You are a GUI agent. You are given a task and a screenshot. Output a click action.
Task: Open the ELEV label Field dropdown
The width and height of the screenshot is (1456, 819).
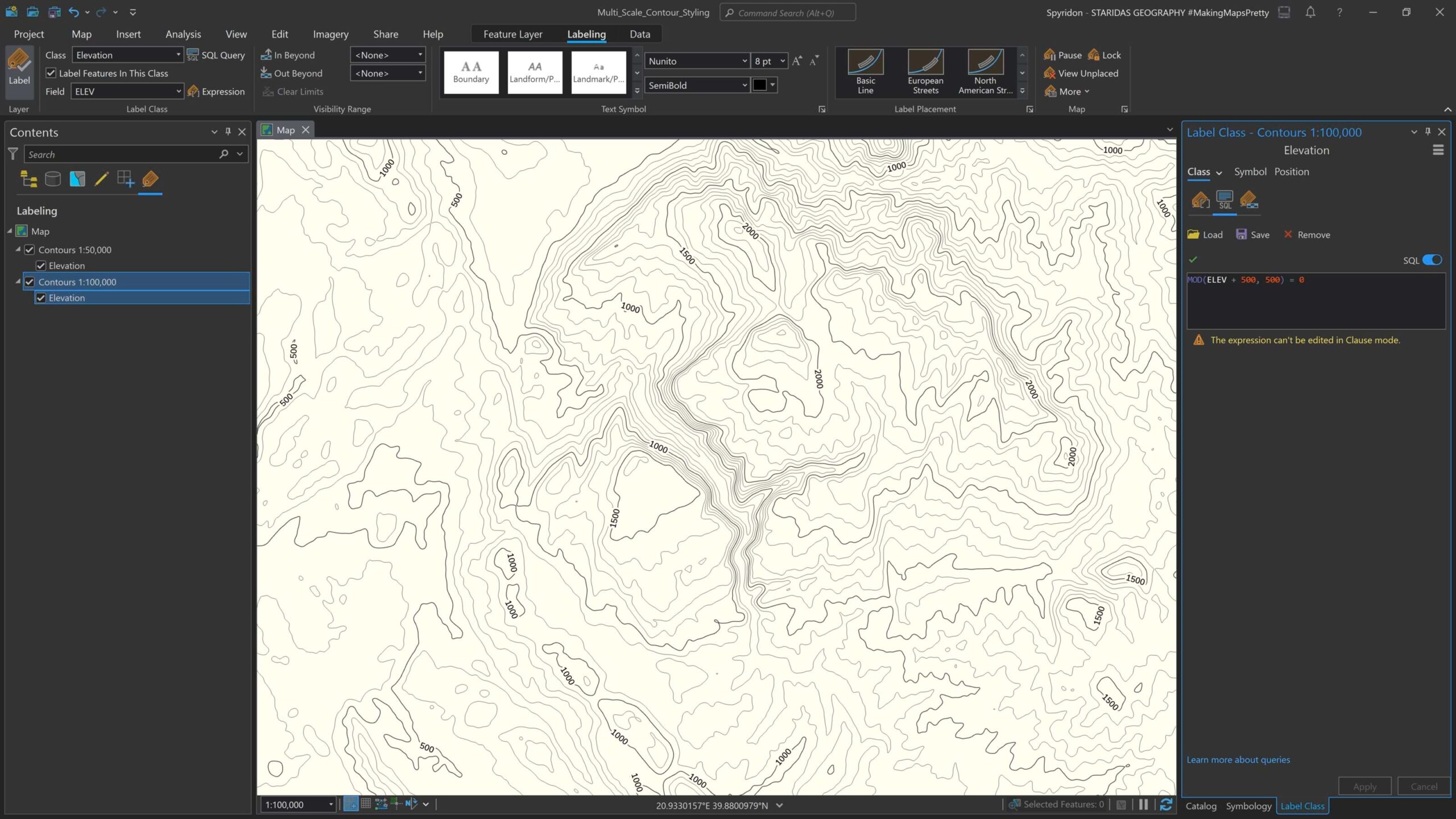[178, 92]
